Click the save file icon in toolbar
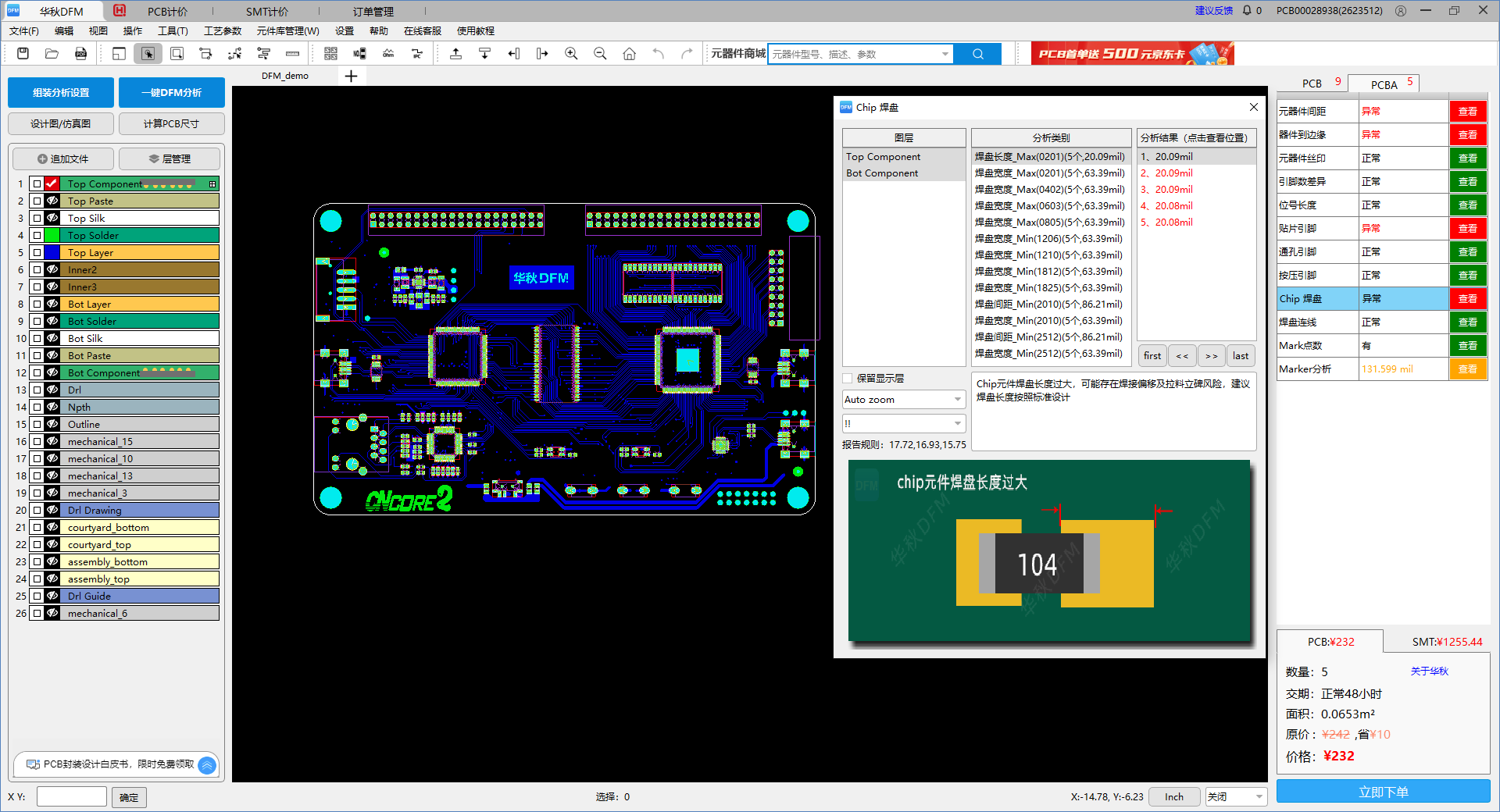 23,54
